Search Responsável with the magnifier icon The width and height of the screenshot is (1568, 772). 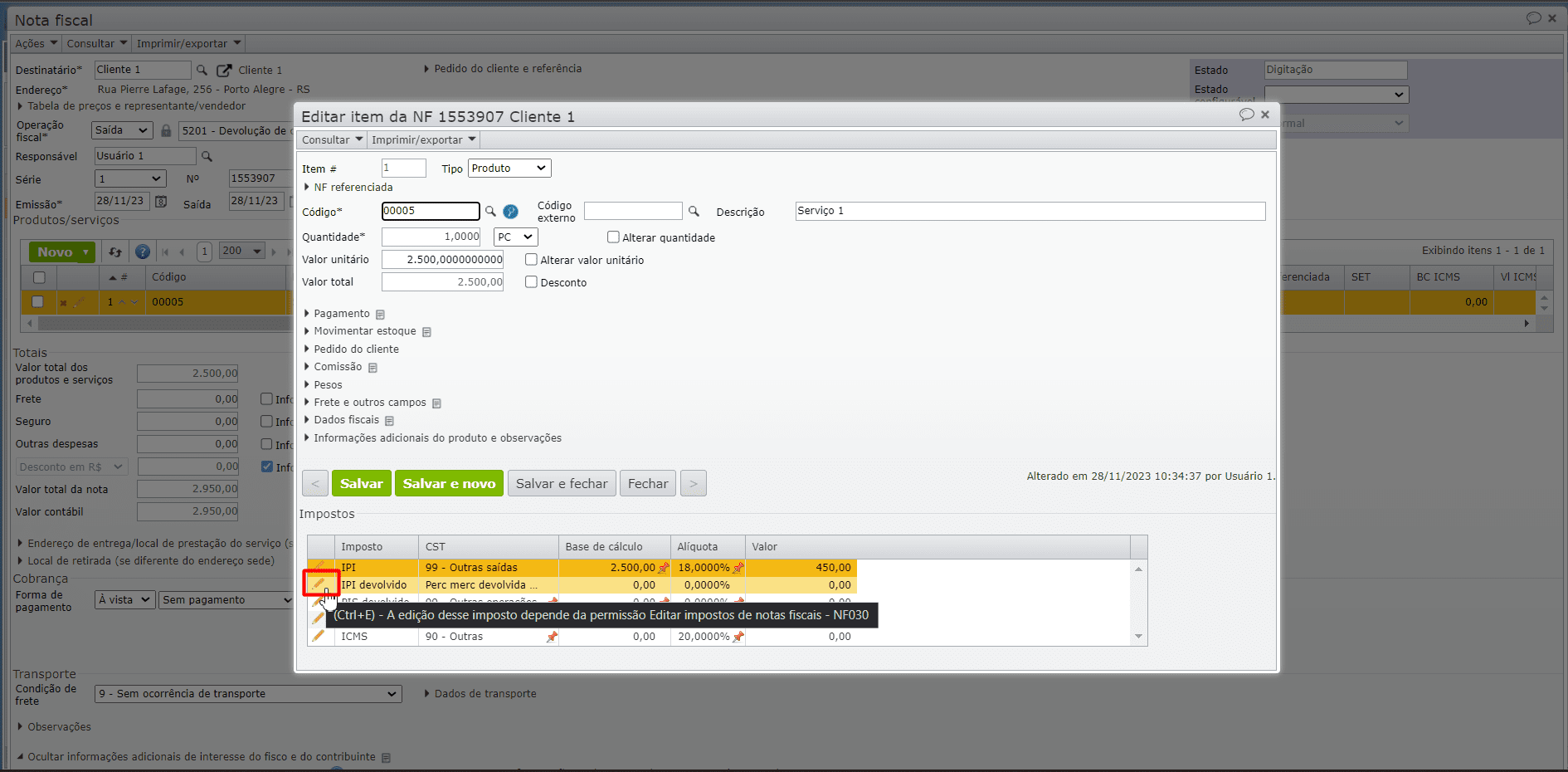point(207,156)
